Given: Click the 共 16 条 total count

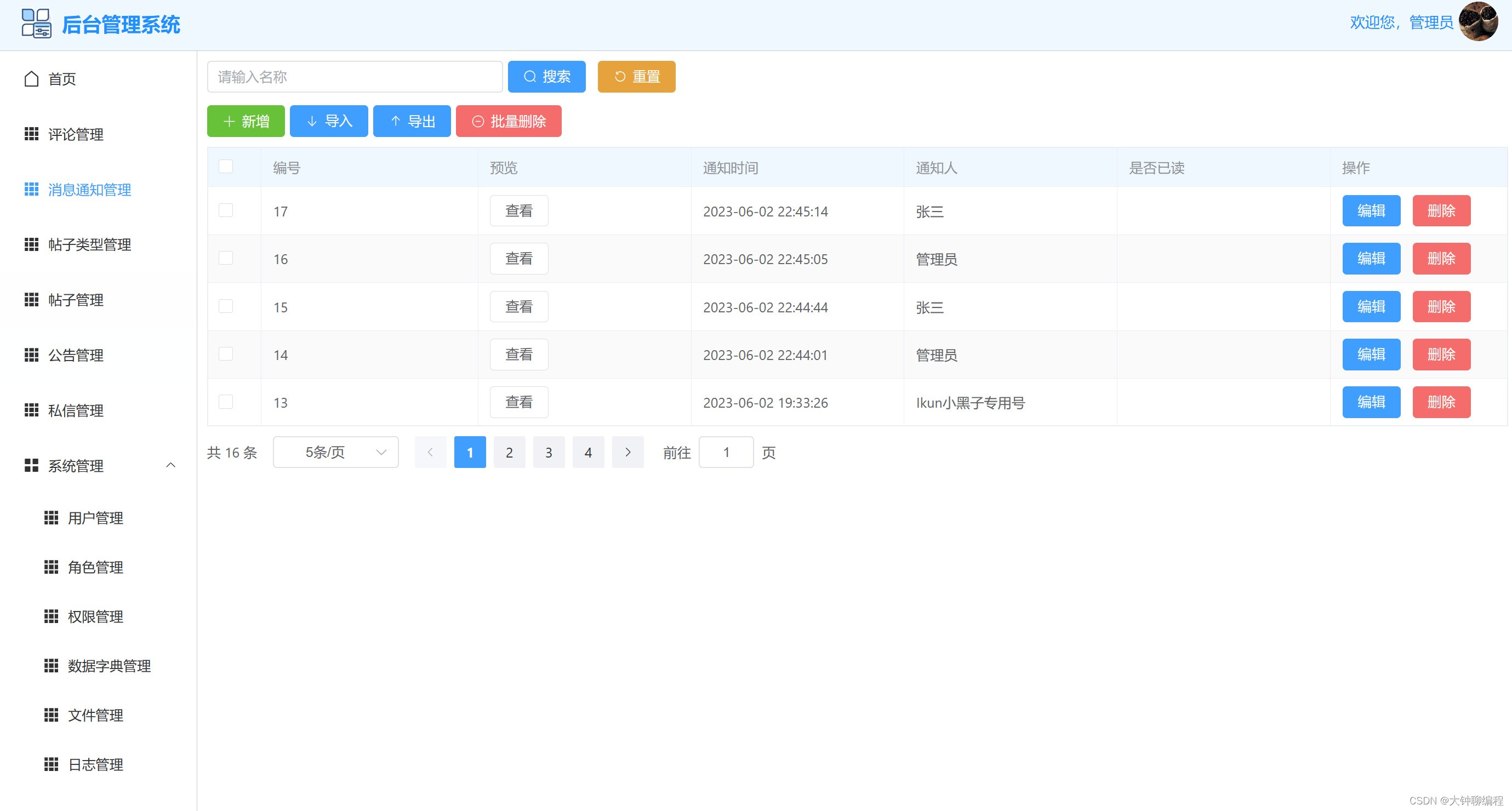Looking at the screenshot, I should coord(232,453).
